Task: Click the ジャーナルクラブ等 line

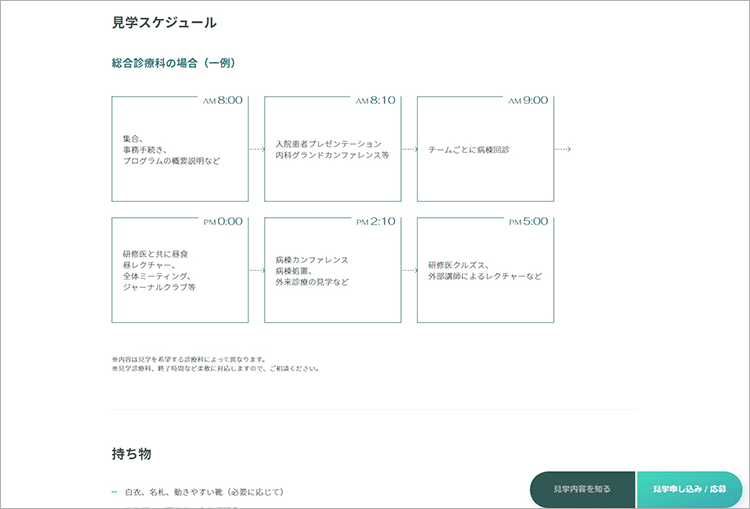Action: click(x=159, y=288)
